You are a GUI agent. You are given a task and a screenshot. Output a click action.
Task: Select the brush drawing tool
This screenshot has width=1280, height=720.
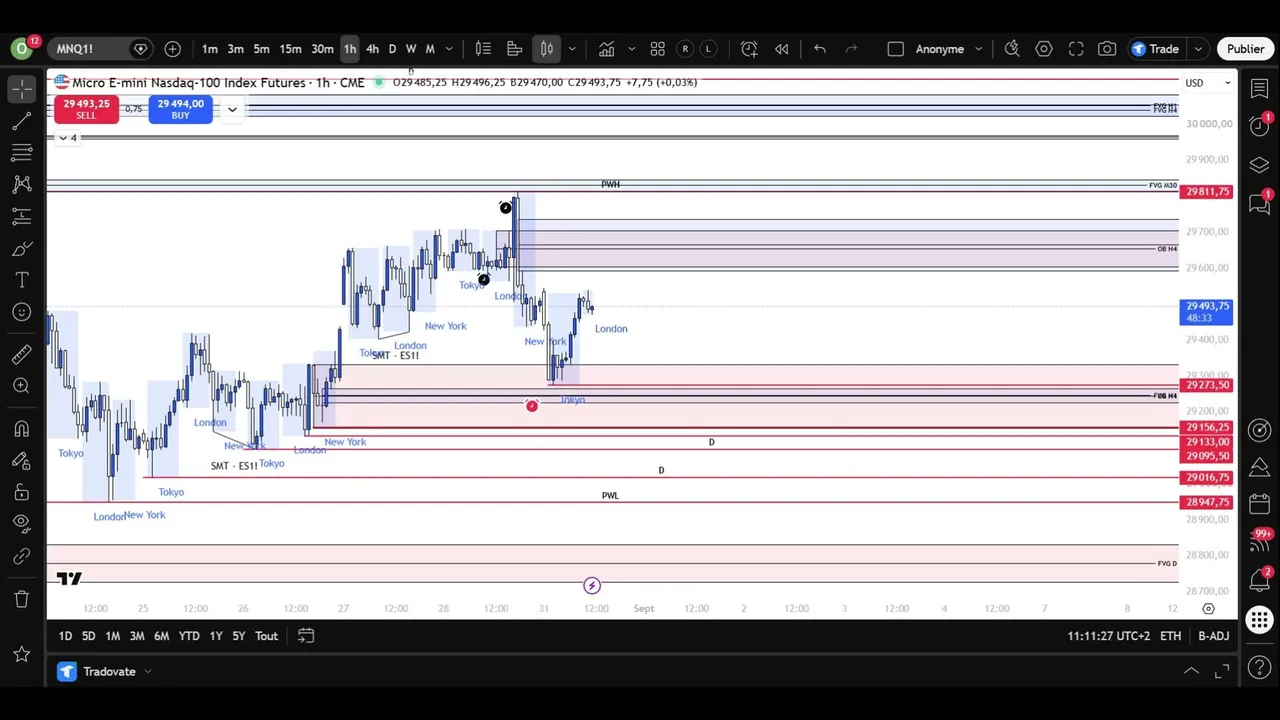[22, 249]
